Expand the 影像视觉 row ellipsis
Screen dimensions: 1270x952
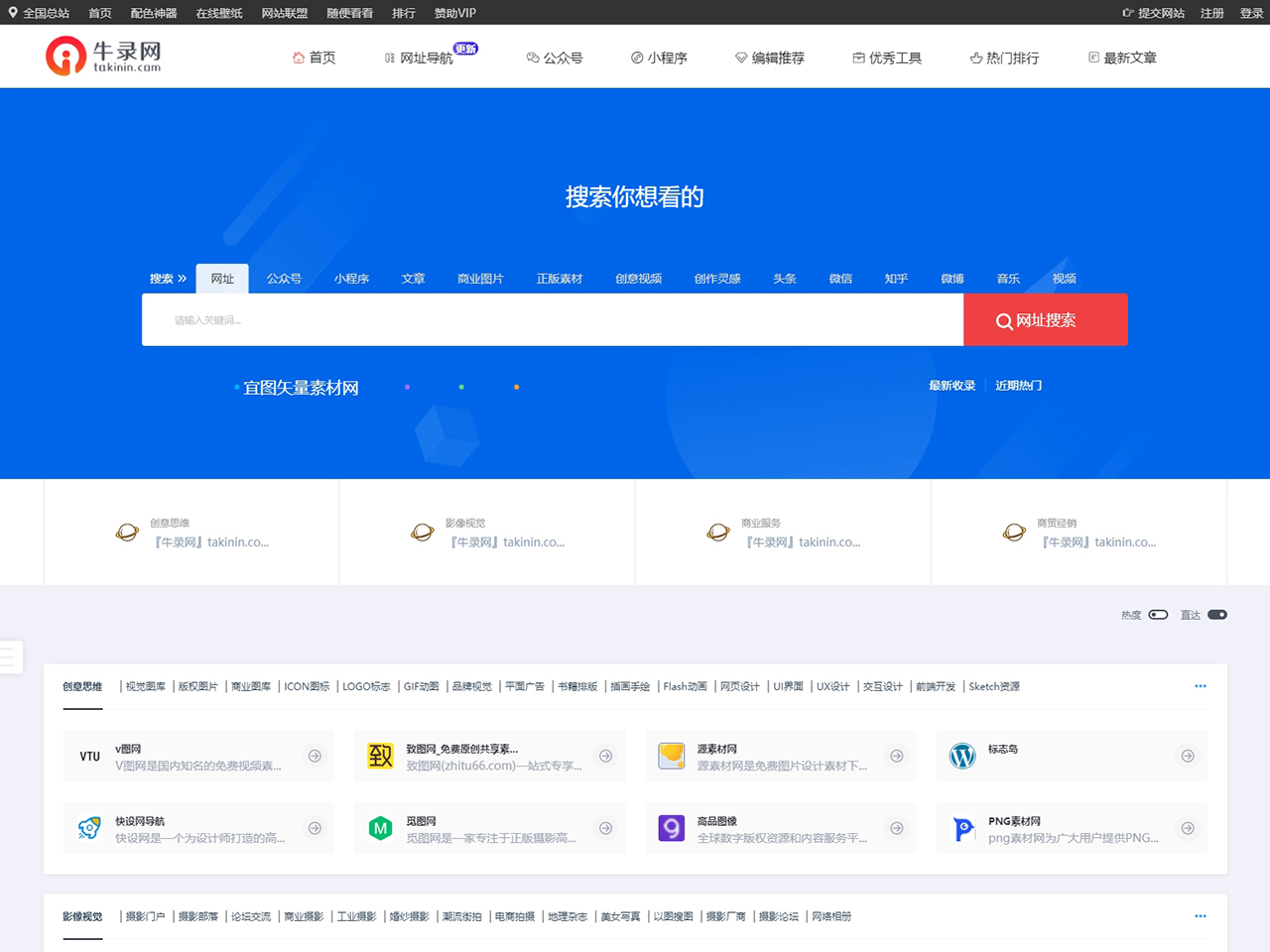point(1201,915)
